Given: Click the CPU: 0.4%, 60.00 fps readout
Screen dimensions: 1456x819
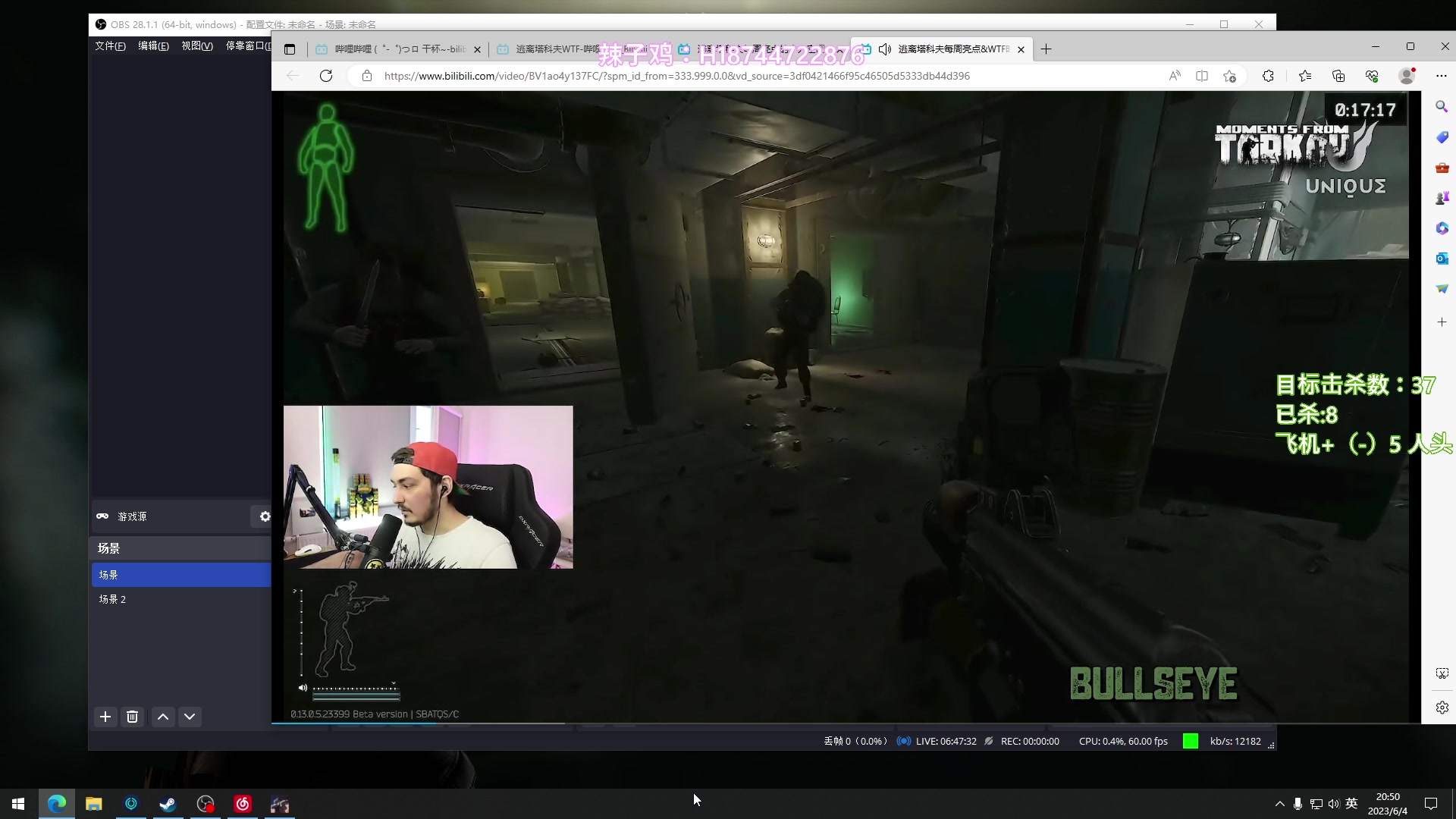Looking at the screenshot, I should pyautogui.click(x=1123, y=742).
